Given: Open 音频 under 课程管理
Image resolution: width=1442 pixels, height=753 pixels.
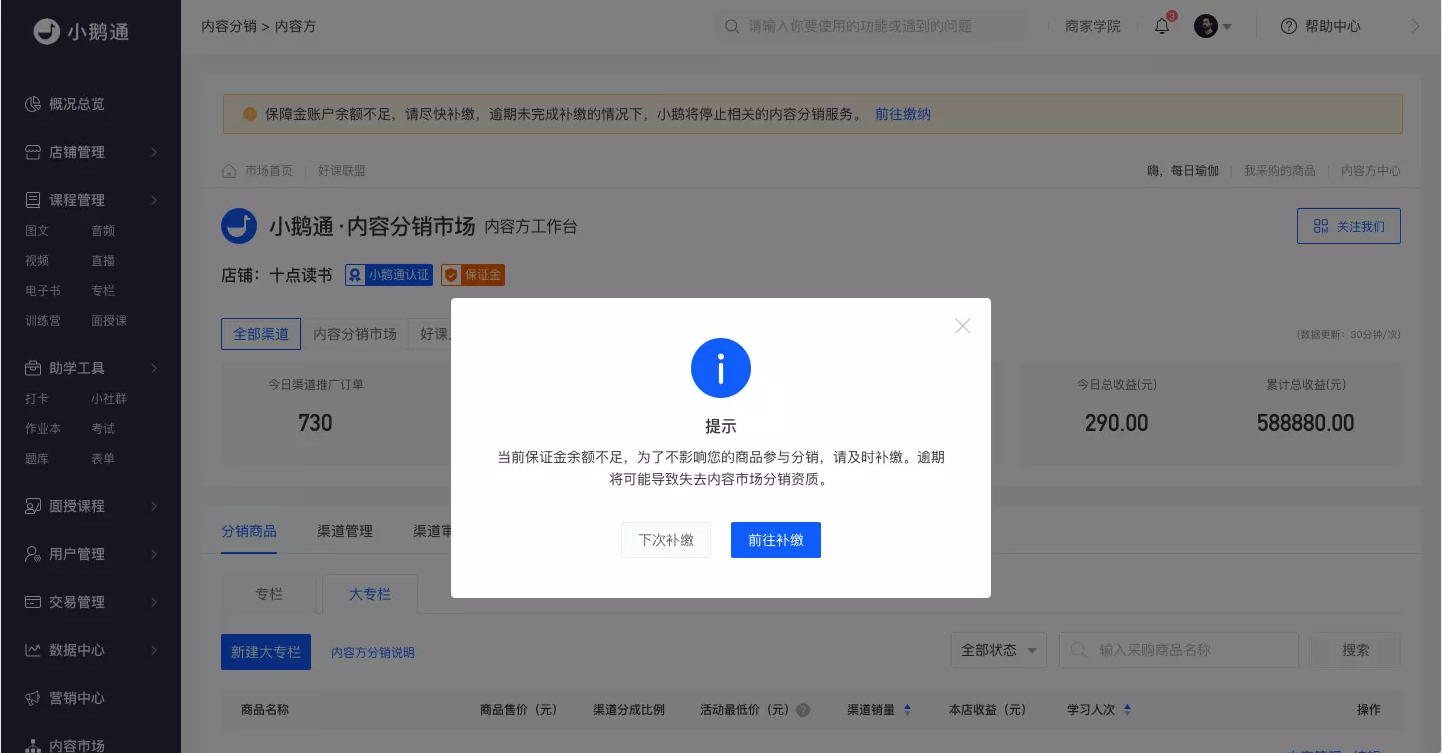Looking at the screenshot, I should coord(103,231).
